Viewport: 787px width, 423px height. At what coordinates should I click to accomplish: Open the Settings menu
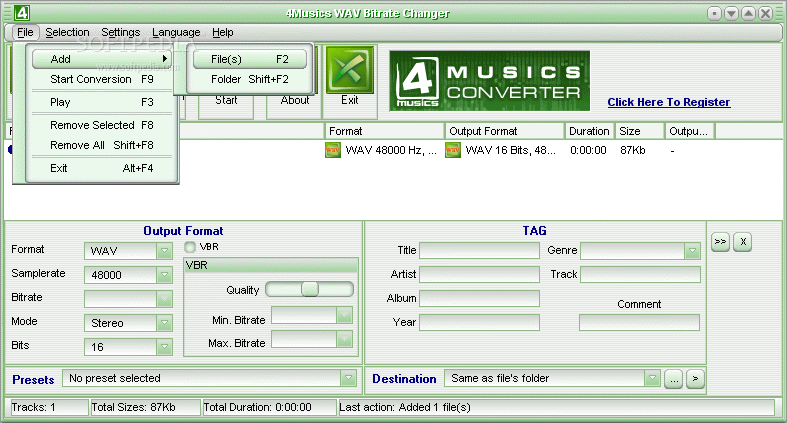pyautogui.click(x=120, y=33)
